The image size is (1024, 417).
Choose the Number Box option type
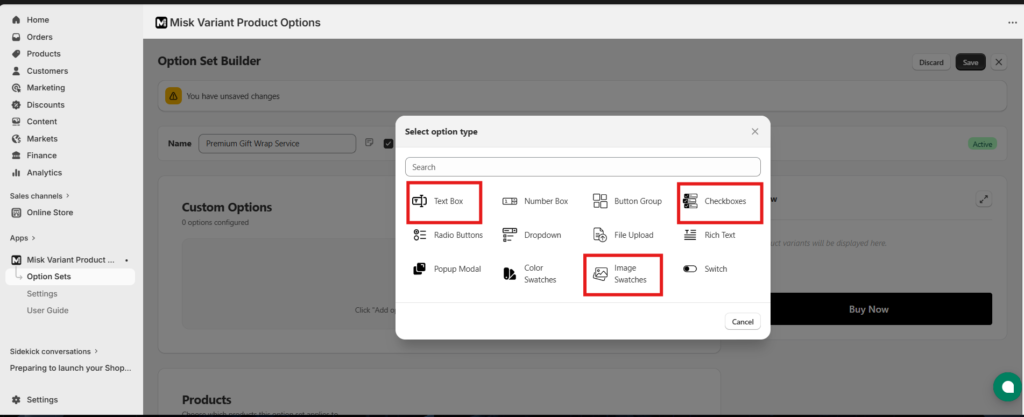pos(535,201)
